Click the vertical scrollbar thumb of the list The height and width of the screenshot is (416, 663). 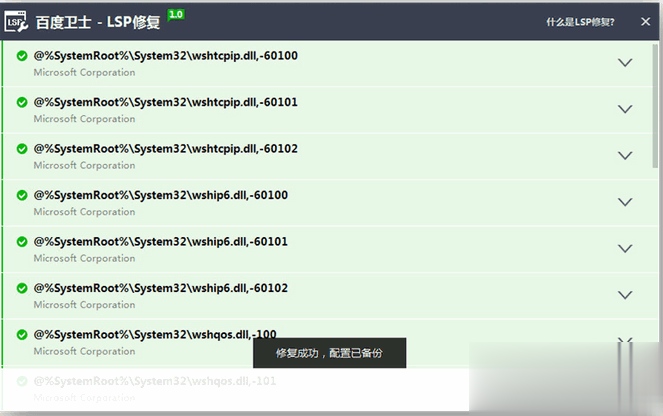(x=655, y=106)
